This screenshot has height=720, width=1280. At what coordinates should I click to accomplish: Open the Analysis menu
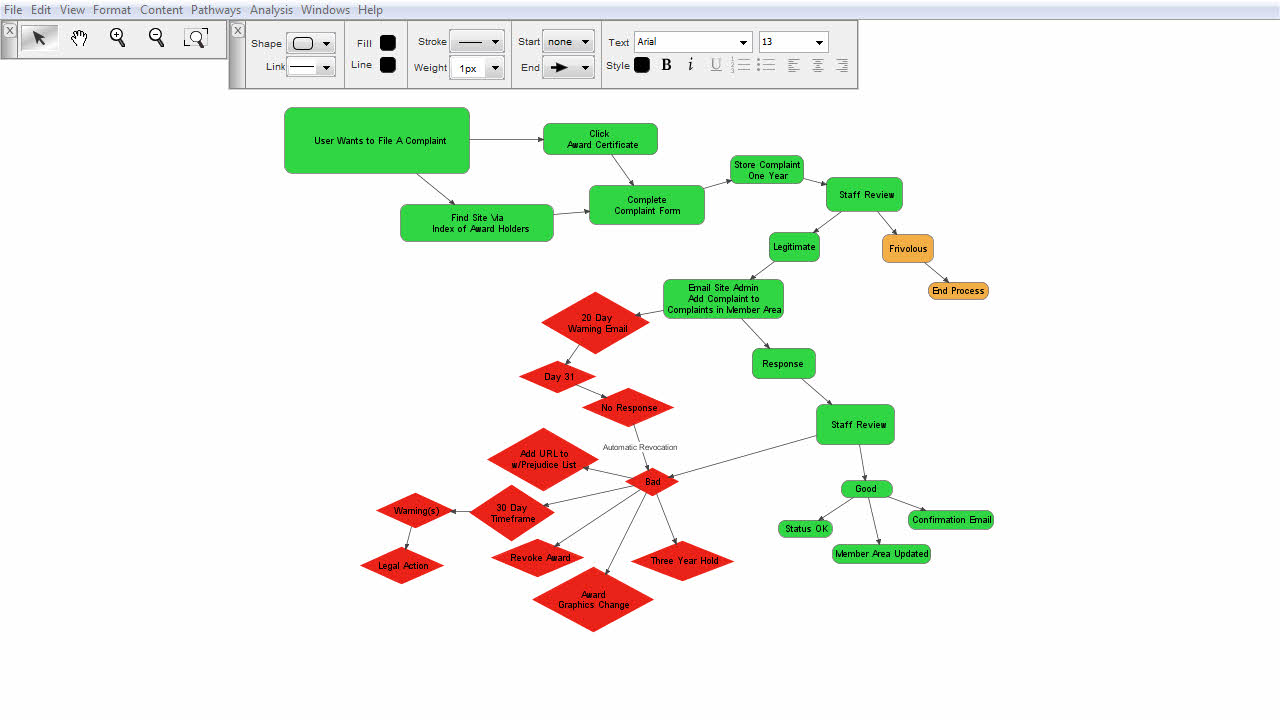click(x=271, y=10)
